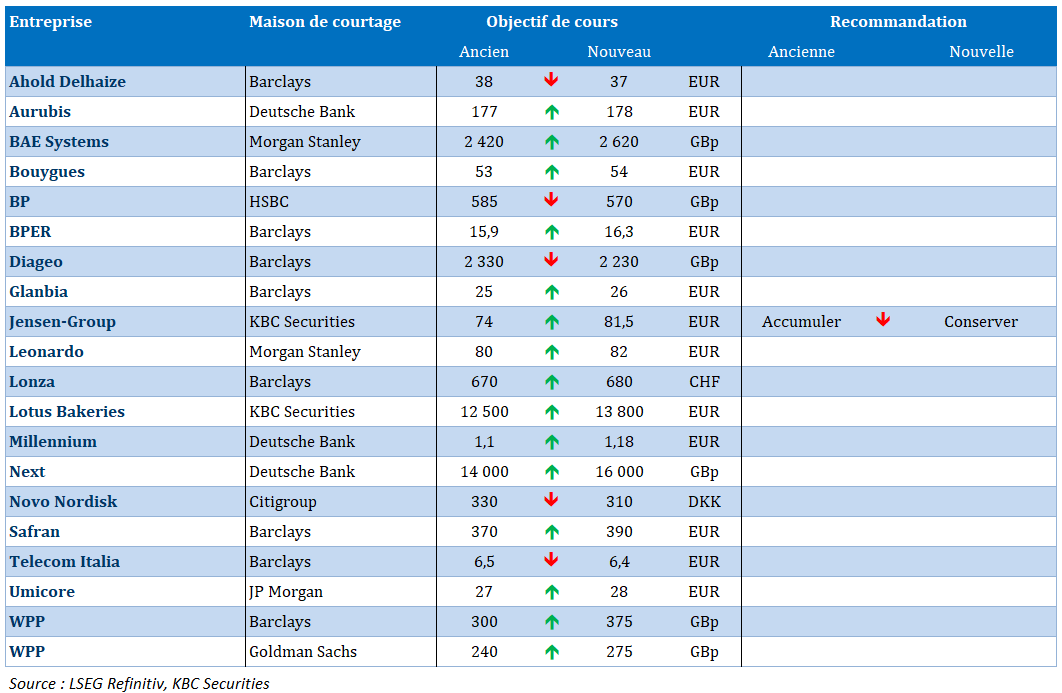
Task: Click the Conserver new recommendation
Action: click(x=981, y=322)
